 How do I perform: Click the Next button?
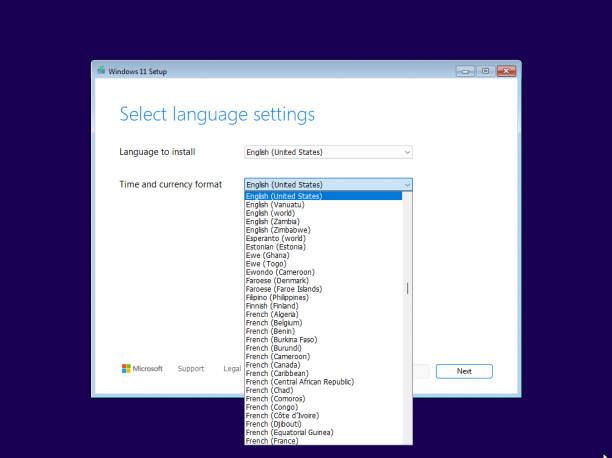coord(464,371)
